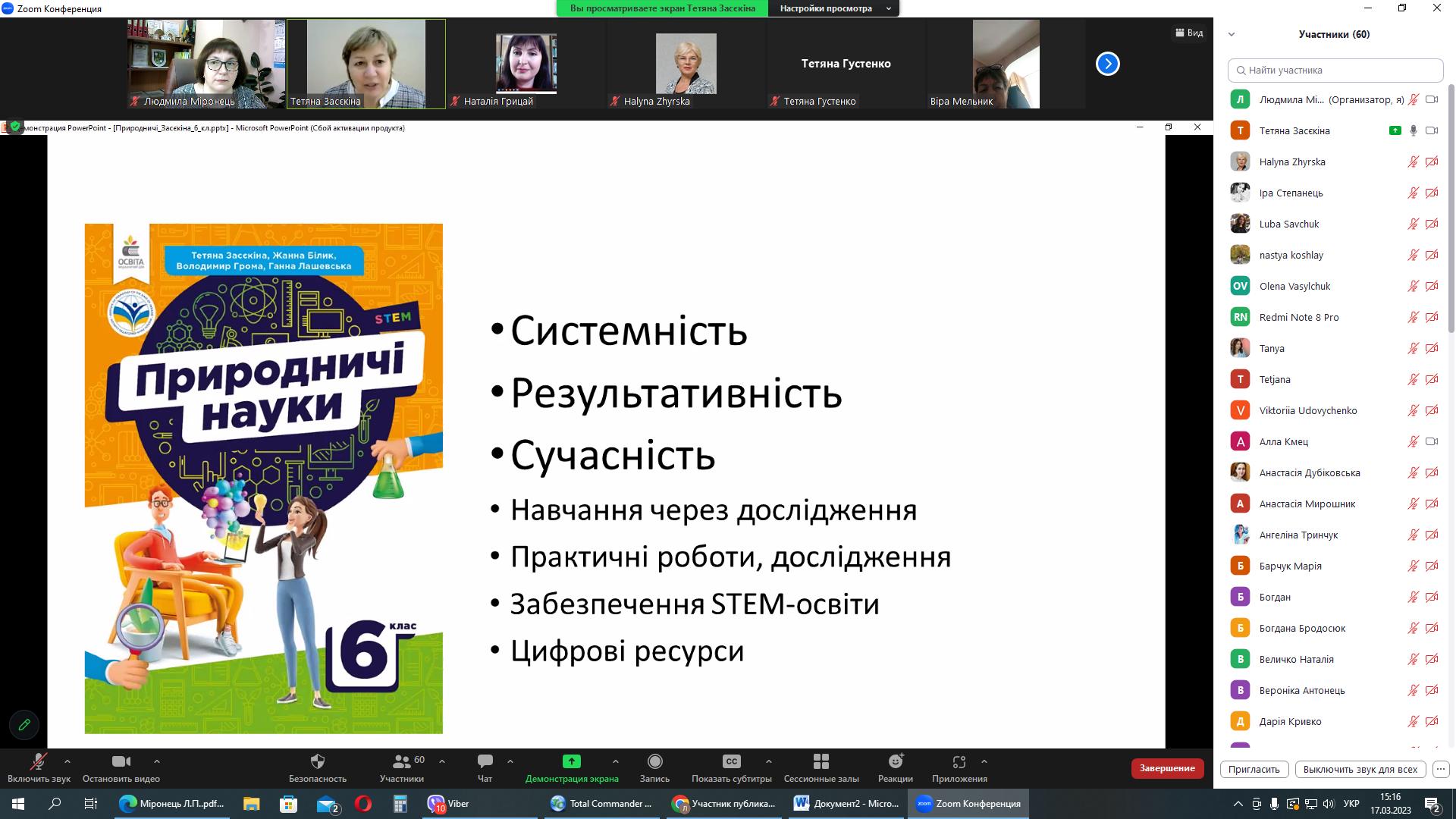Toggle the Participants panel button
This screenshot has height=819, width=1456.
(402, 761)
